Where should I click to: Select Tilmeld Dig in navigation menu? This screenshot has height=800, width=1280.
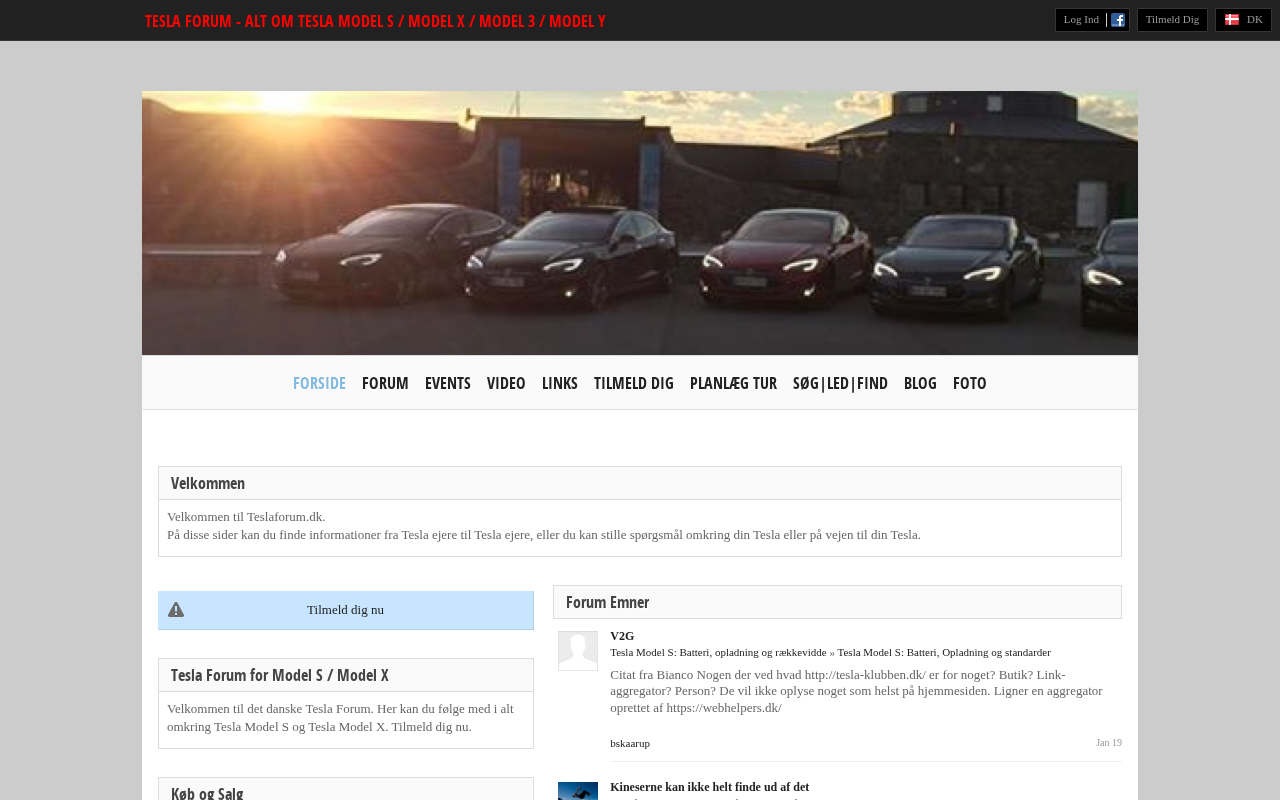pos(634,383)
